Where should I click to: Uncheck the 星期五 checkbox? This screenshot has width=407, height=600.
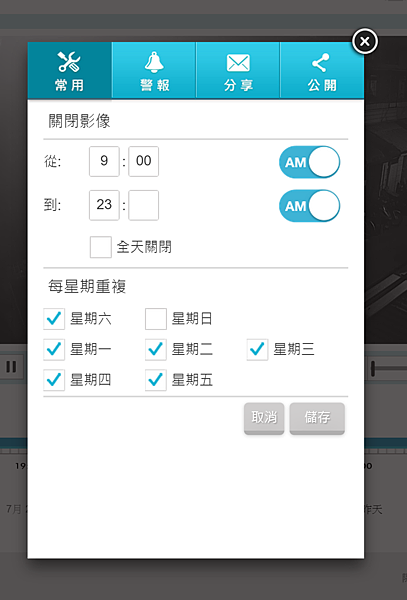coord(156,380)
